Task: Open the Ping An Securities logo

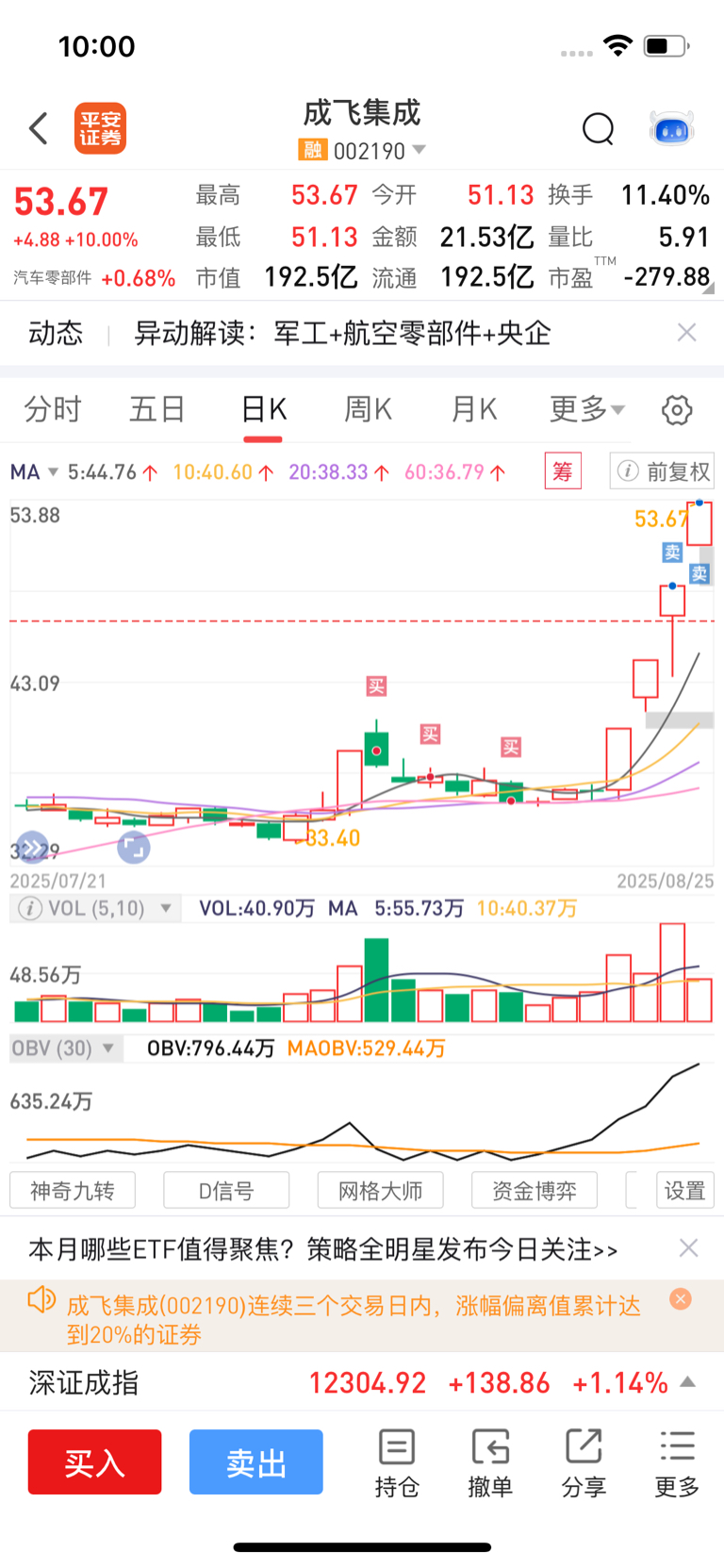Action: [x=100, y=128]
